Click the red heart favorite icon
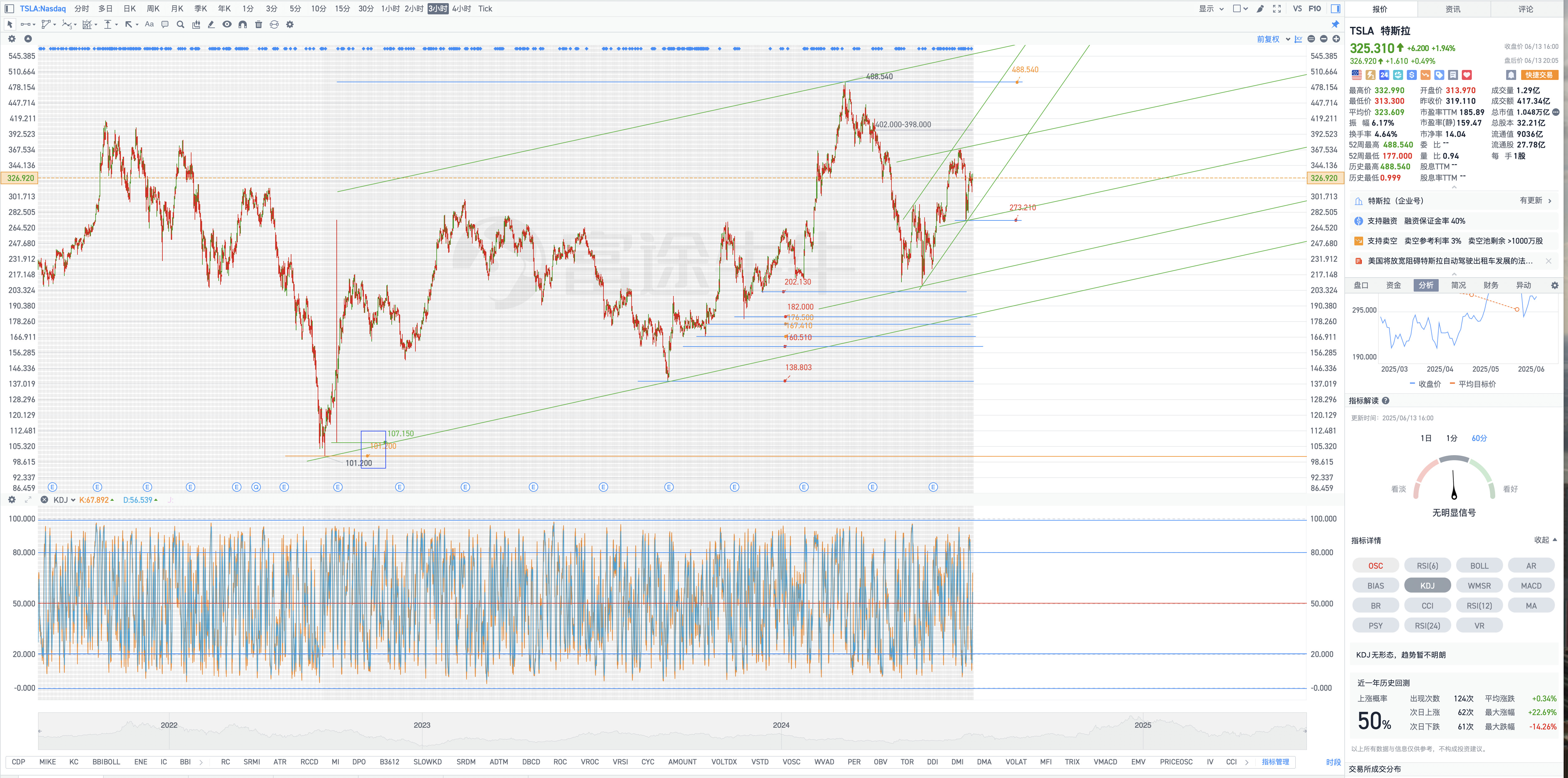 pyautogui.click(x=1467, y=75)
